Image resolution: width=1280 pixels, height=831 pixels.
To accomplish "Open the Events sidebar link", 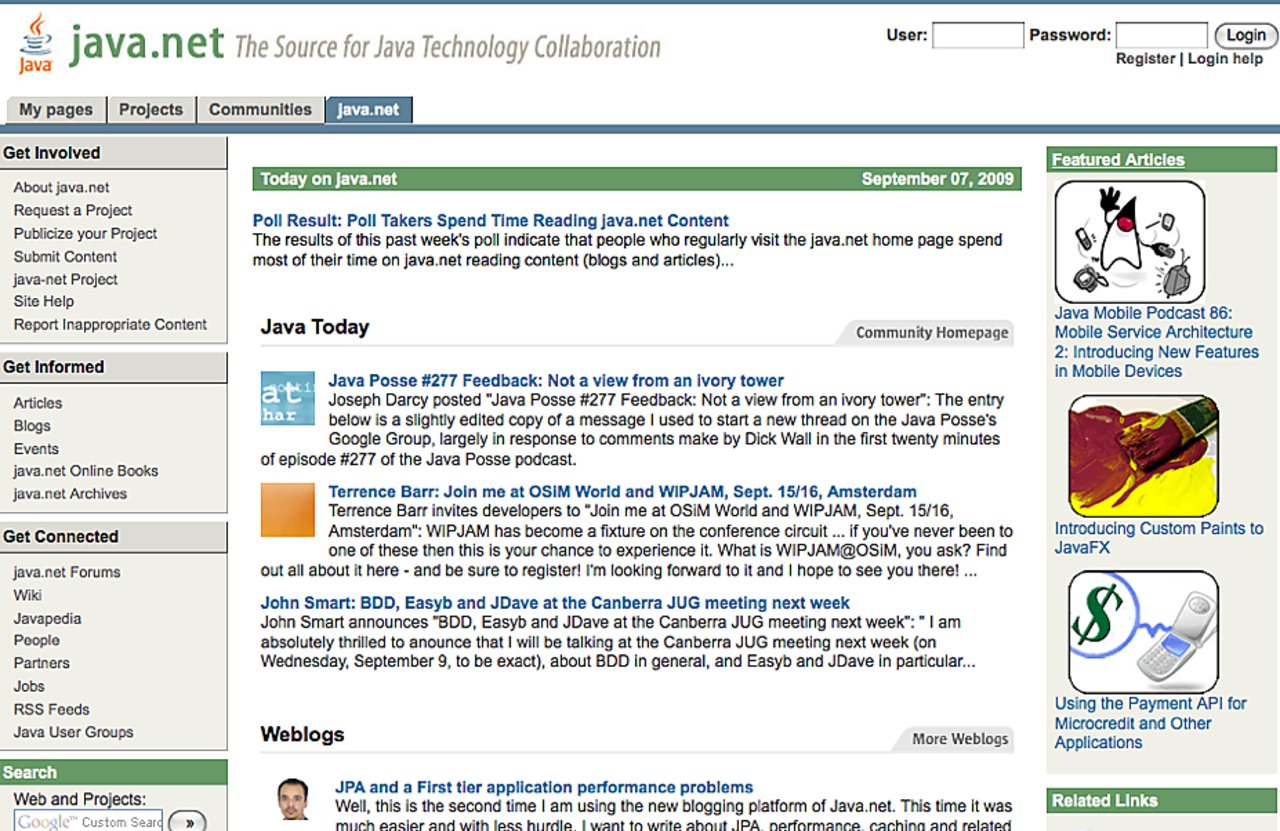I will [36, 449].
